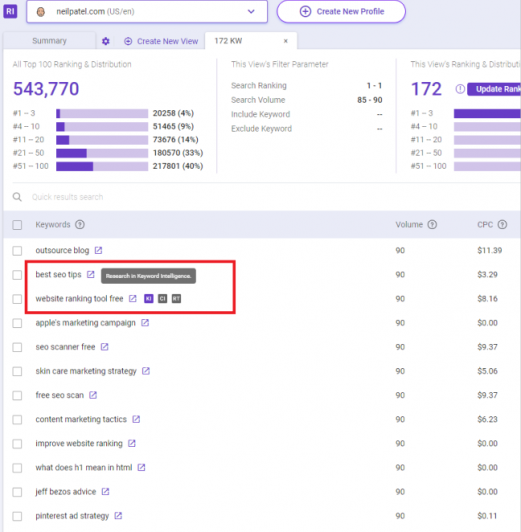Screen dimensions: 521x532
Task: Check the 'pinterest ad strategy' checkbox
Action: [x=17, y=516]
